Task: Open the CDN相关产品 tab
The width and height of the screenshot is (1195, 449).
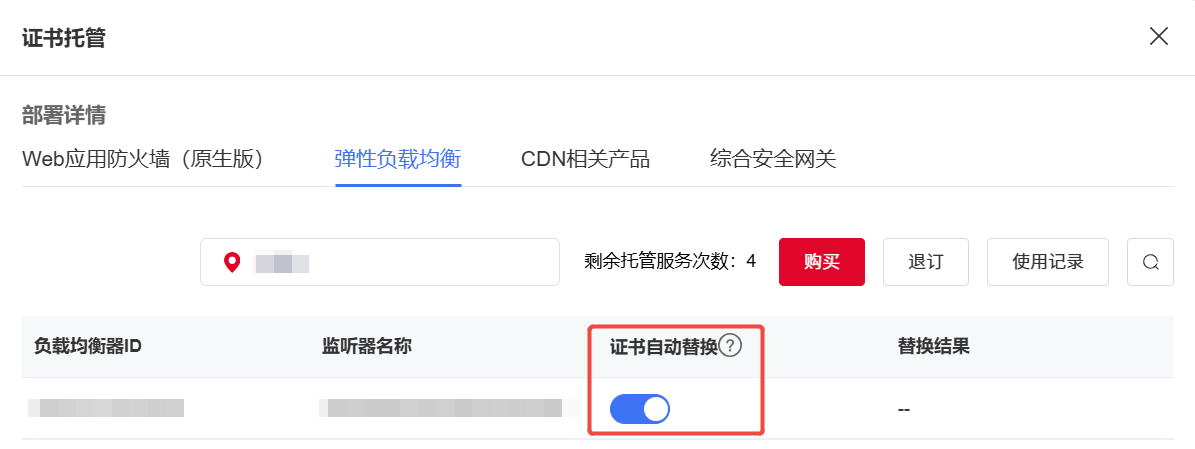Action: [x=585, y=159]
